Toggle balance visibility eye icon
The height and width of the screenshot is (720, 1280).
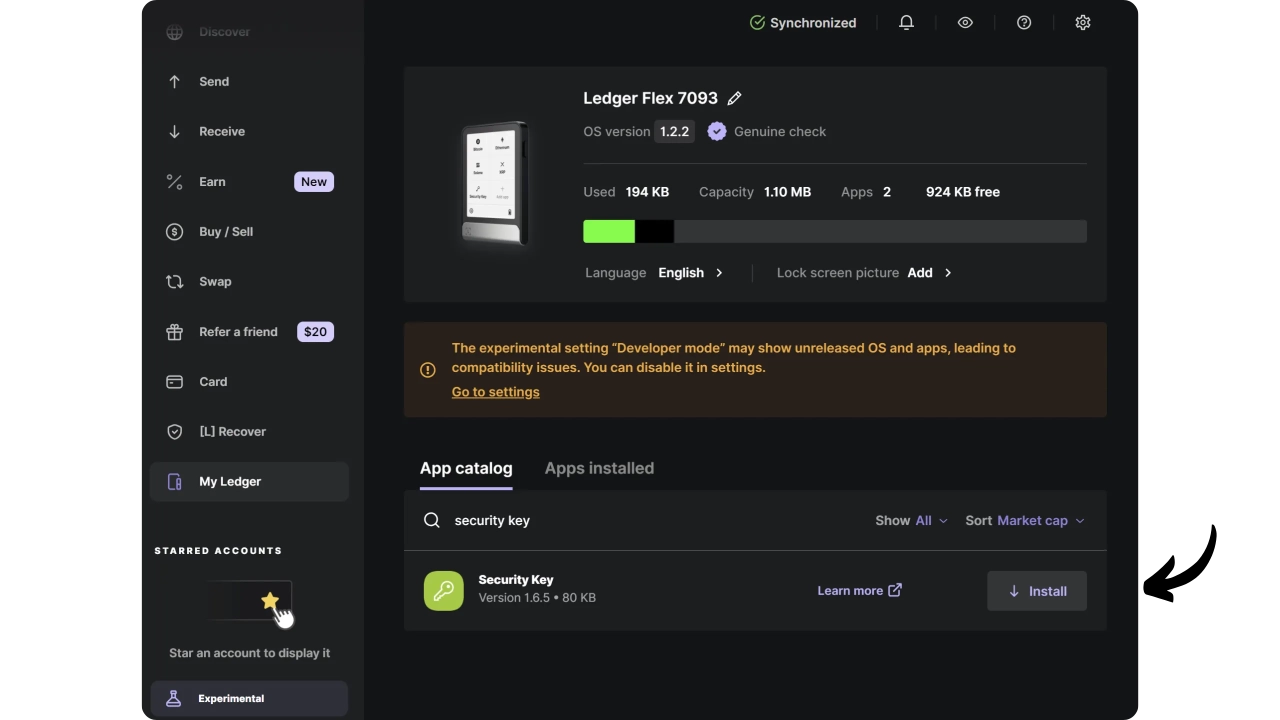965,22
